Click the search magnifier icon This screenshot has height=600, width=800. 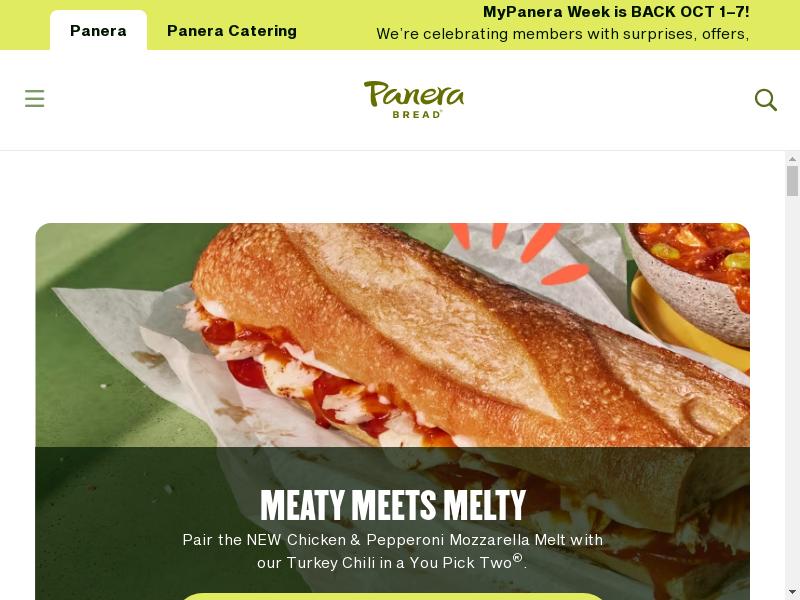point(765,99)
